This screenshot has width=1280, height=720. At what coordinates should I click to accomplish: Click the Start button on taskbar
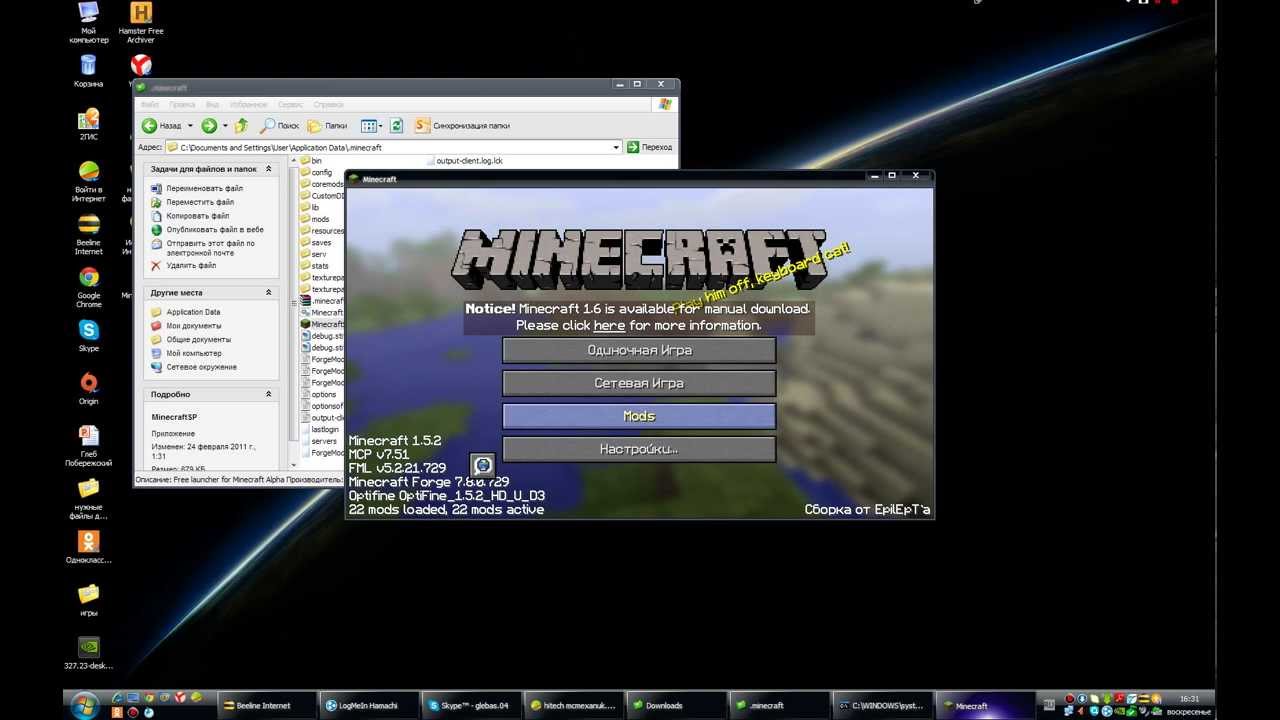86,705
